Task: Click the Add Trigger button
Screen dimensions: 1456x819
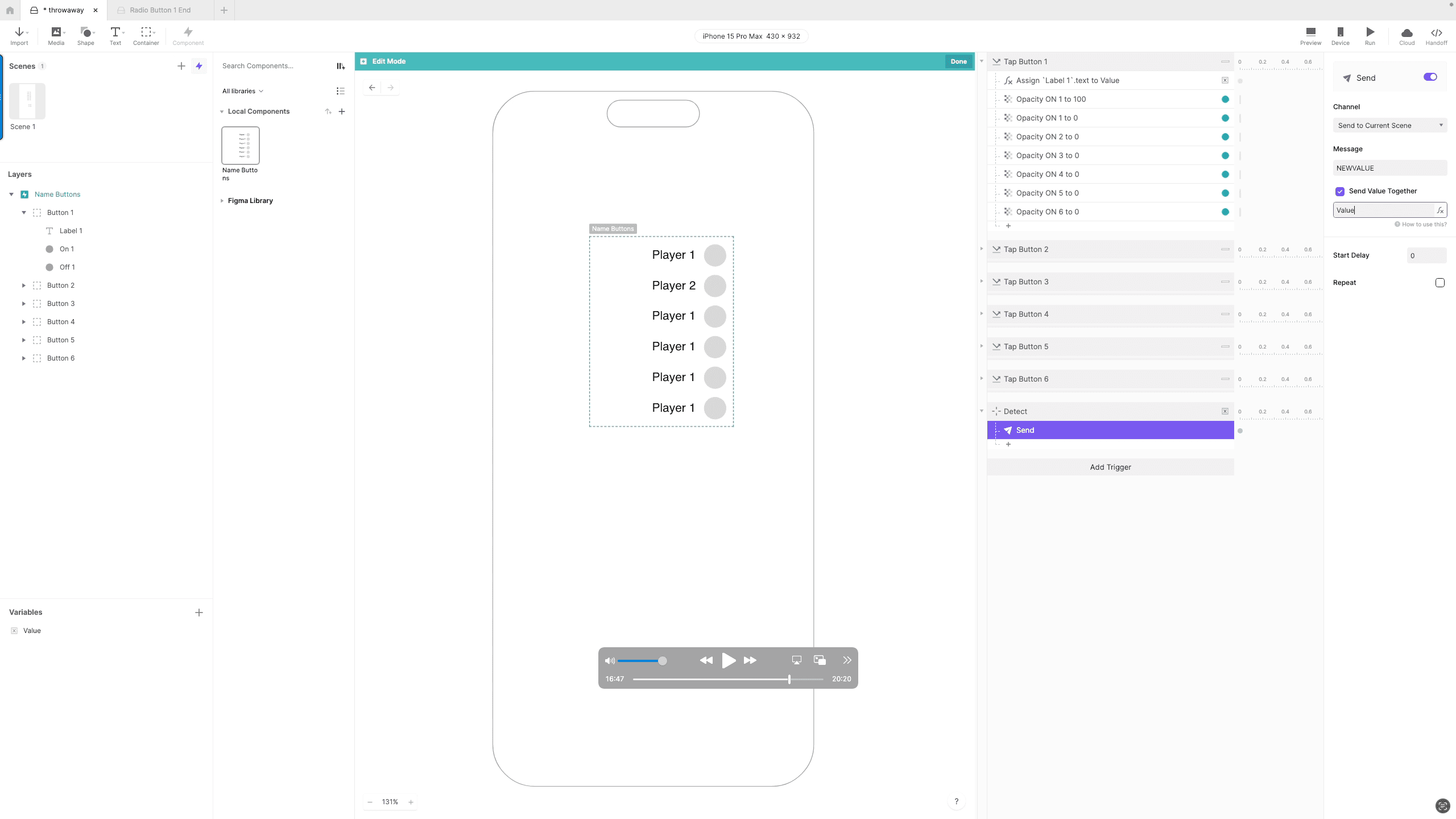Action: 1110,467
